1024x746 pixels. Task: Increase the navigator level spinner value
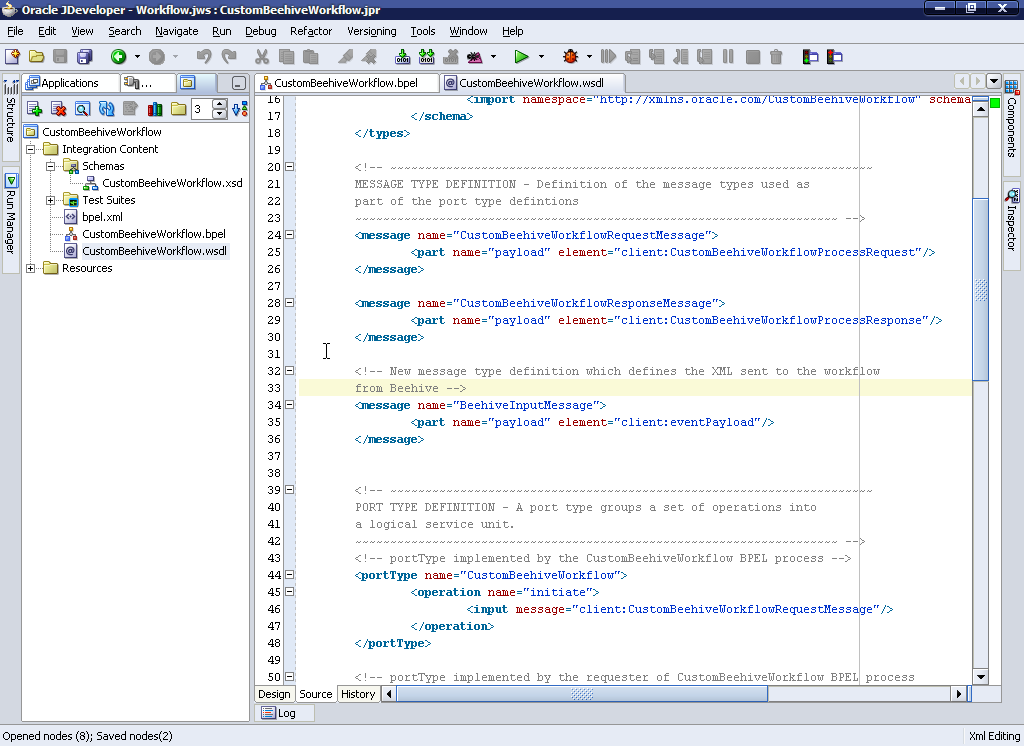(x=219, y=105)
